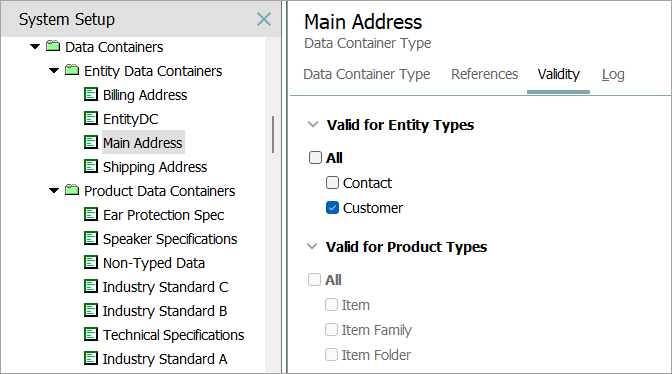Check the Contact entity type checkbox
This screenshot has width=672, height=374.
(332, 183)
